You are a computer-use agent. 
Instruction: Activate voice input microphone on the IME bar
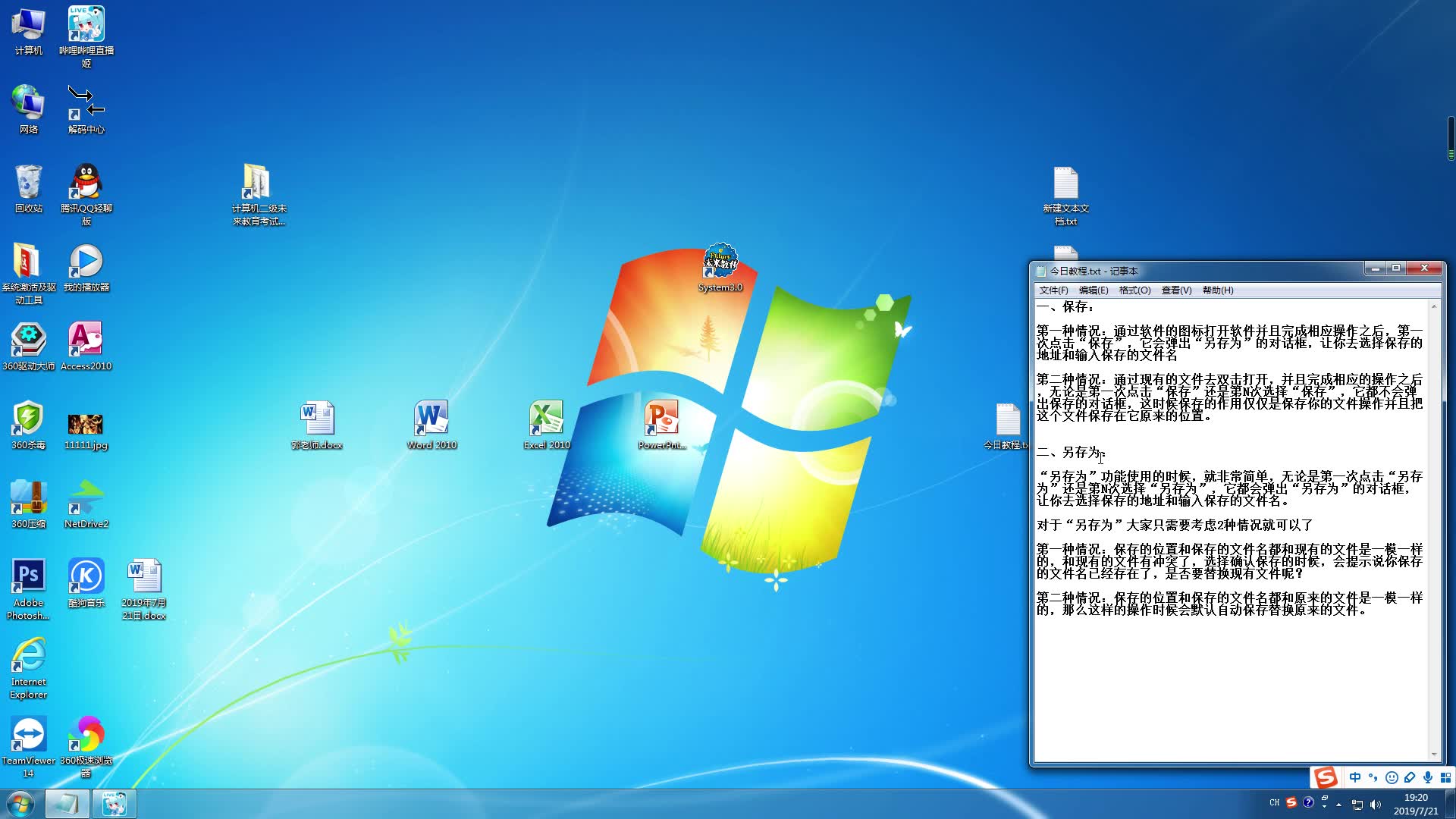pyautogui.click(x=1428, y=777)
